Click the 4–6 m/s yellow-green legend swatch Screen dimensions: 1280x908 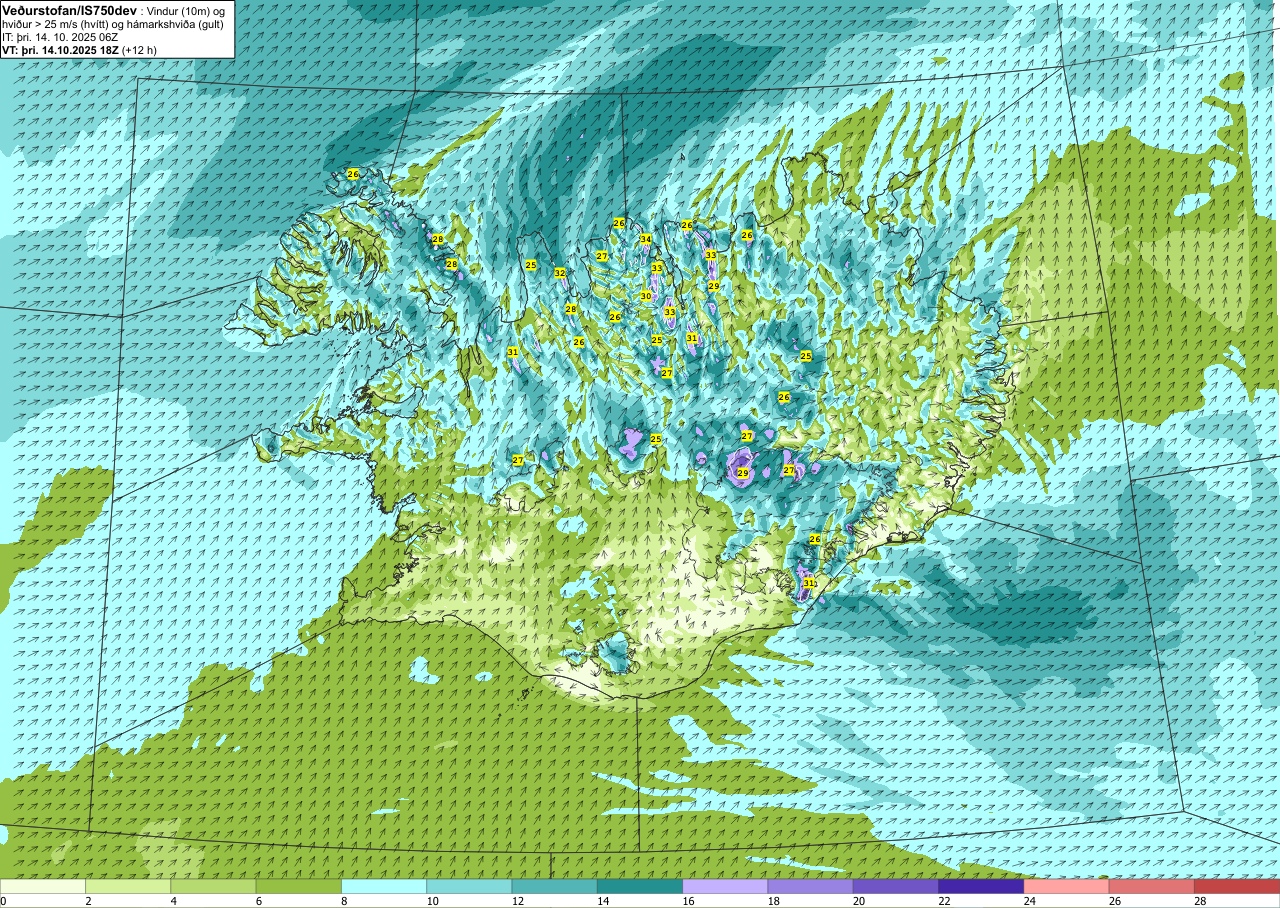click(213, 886)
